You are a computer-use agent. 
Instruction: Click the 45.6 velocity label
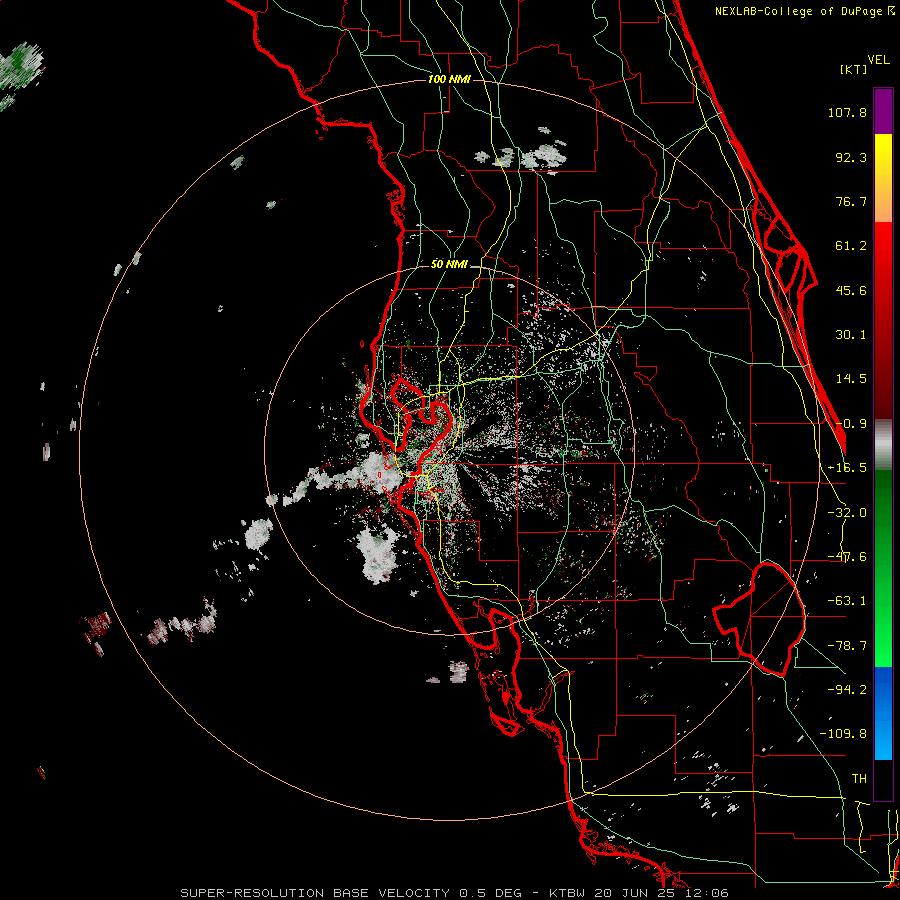851,290
